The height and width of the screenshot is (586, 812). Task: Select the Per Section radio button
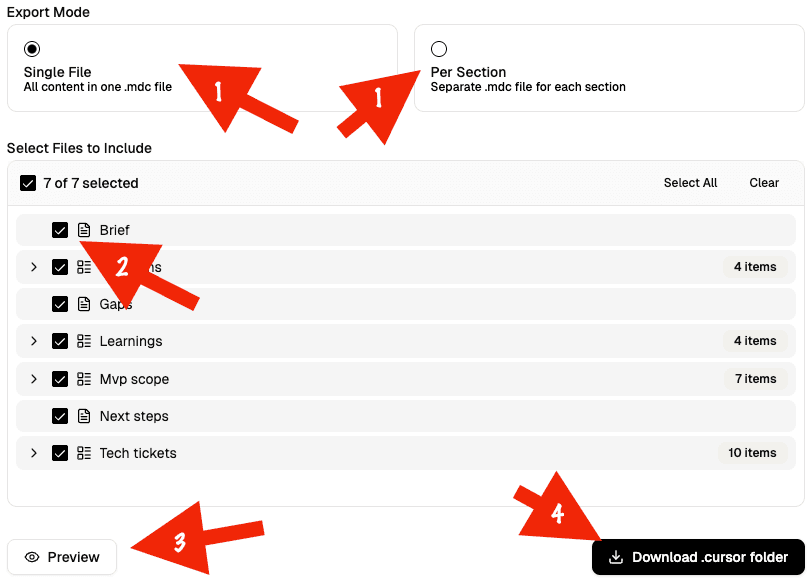coord(437,48)
